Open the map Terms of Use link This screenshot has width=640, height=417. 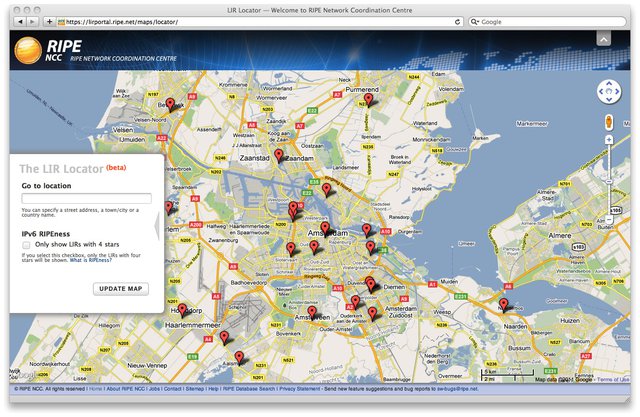(x=613, y=379)
